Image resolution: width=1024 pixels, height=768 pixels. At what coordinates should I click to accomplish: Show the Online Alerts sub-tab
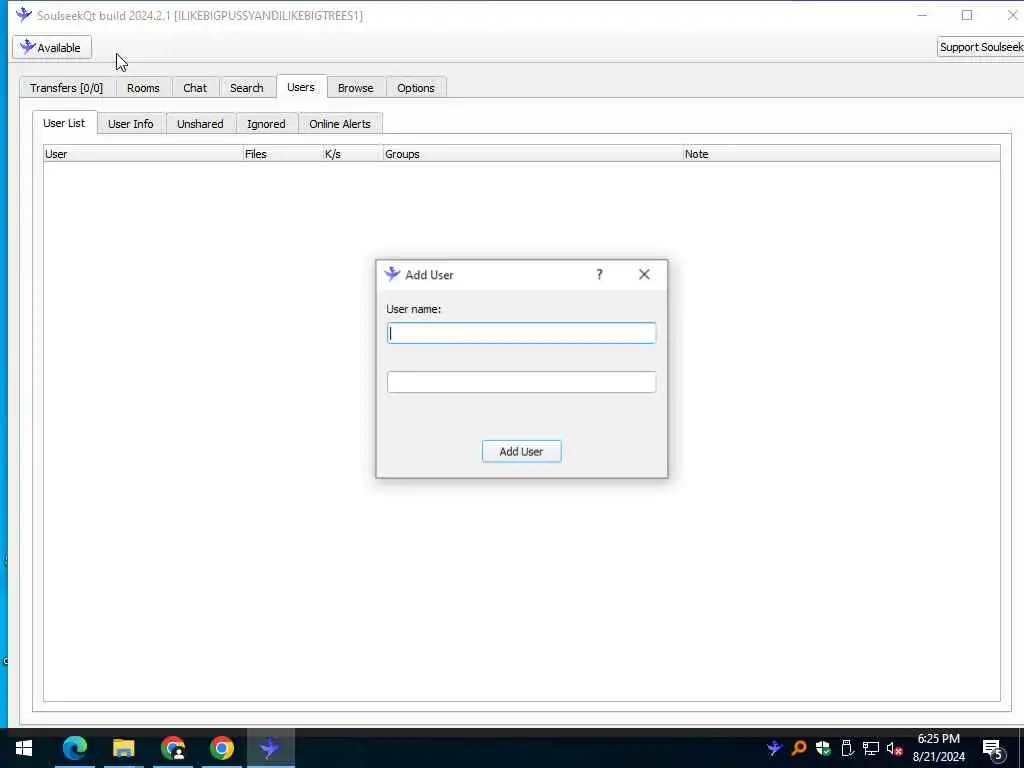[x=340, y=123]
